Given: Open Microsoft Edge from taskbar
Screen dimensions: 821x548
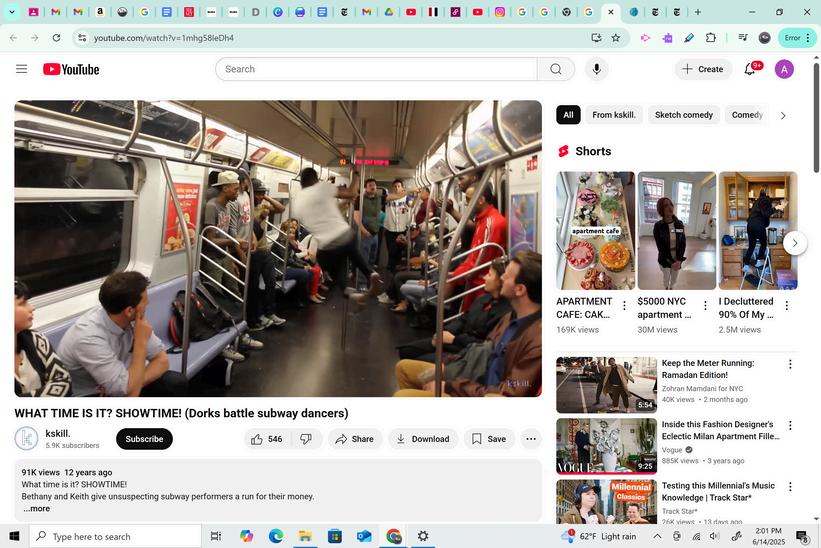Looking at the screenshot, I should pos(276,536).
